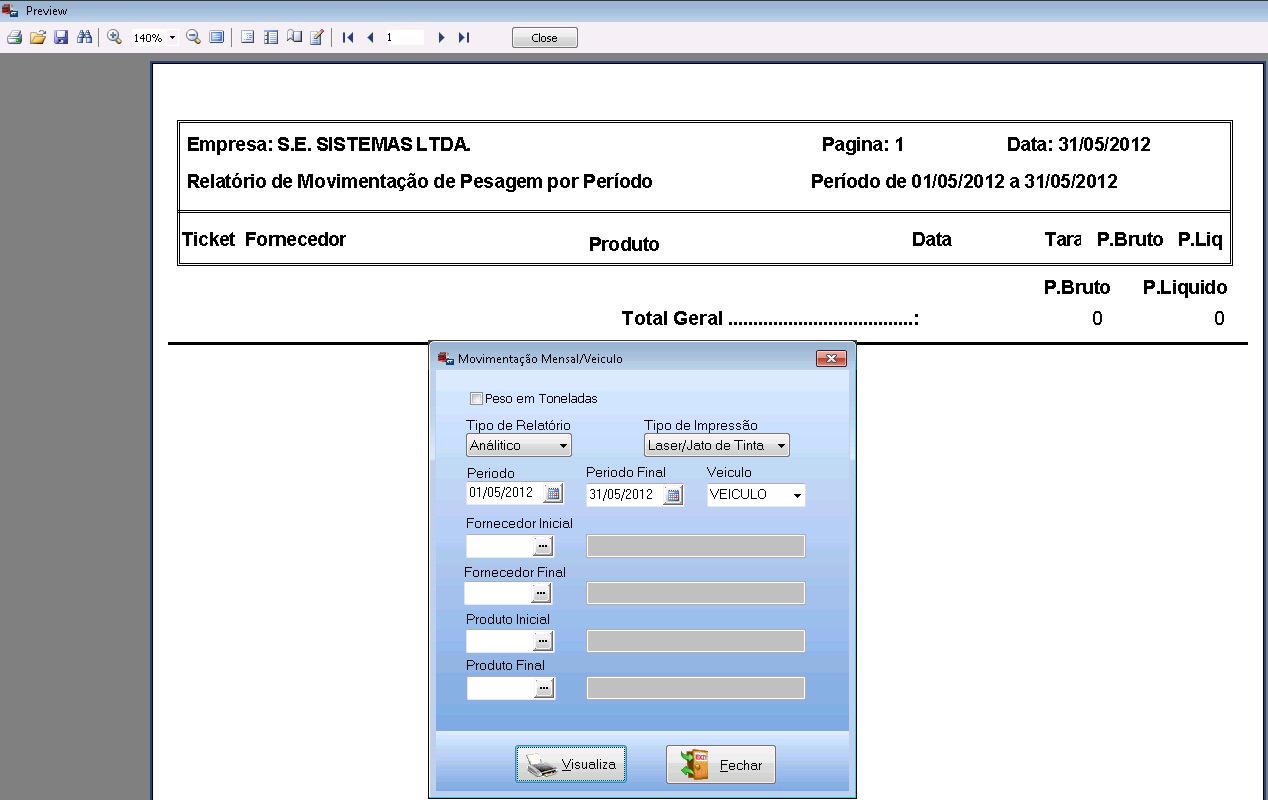Open the Tipo de Impressão dropdown
The width and height of the screenshot is (1268, 800).
(781, 446)
